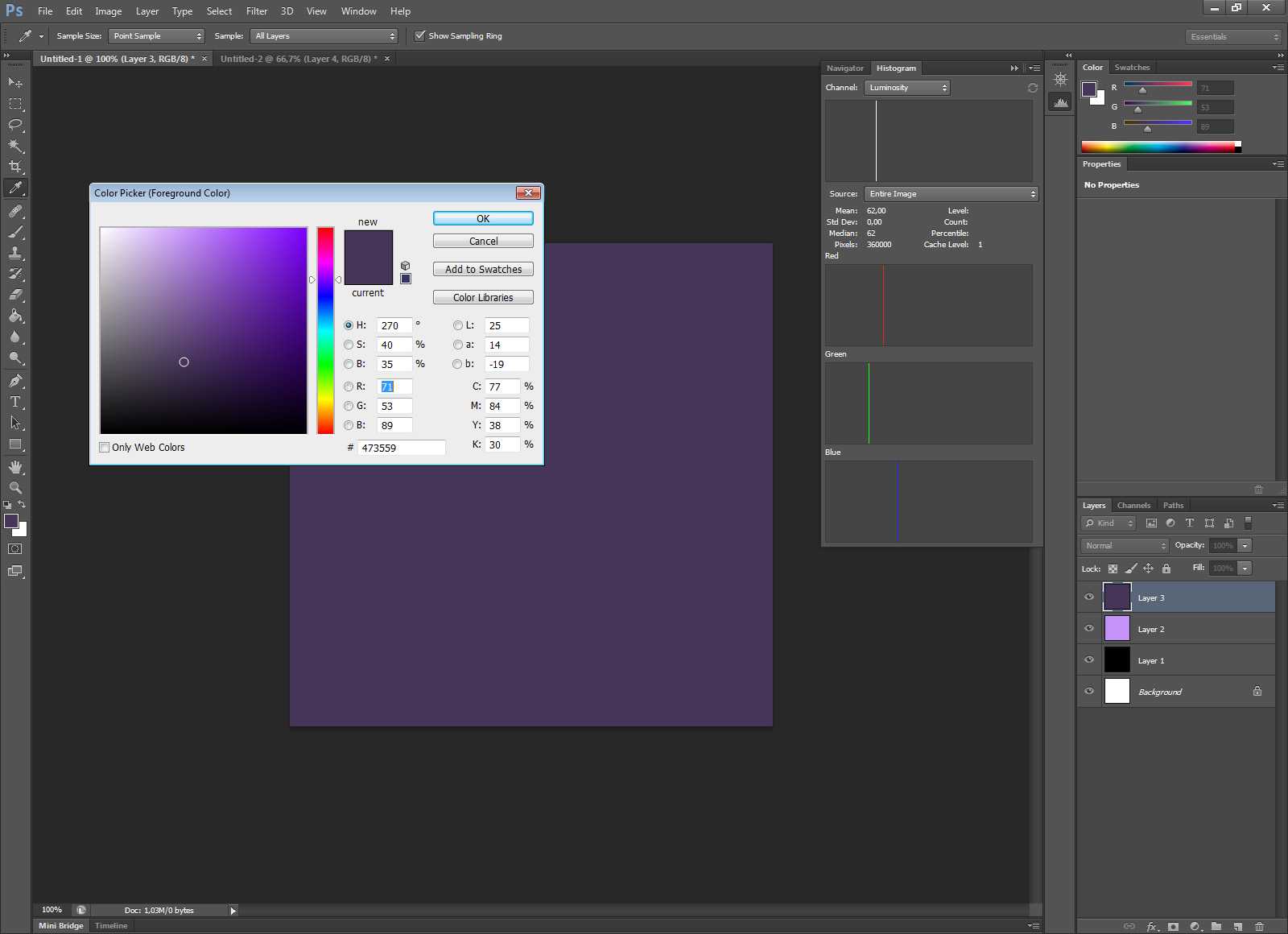
Task: Switch to the Channels tab
Action: click(x=1133, y=506)
